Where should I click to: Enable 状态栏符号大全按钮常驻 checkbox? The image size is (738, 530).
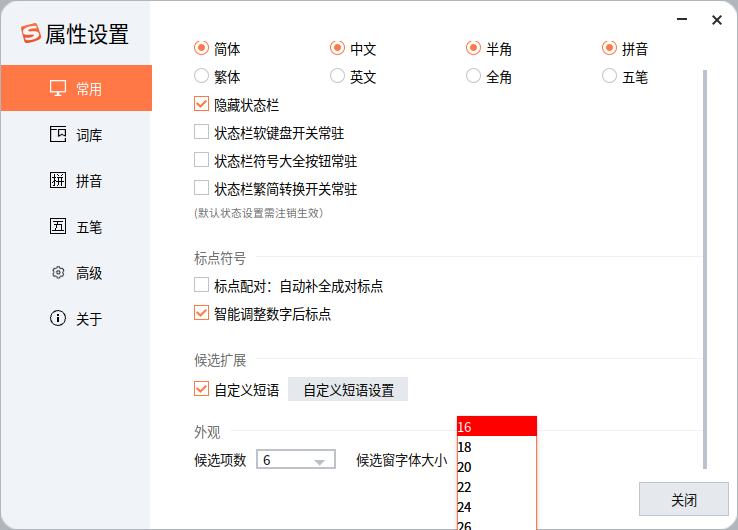coord(201,160)
